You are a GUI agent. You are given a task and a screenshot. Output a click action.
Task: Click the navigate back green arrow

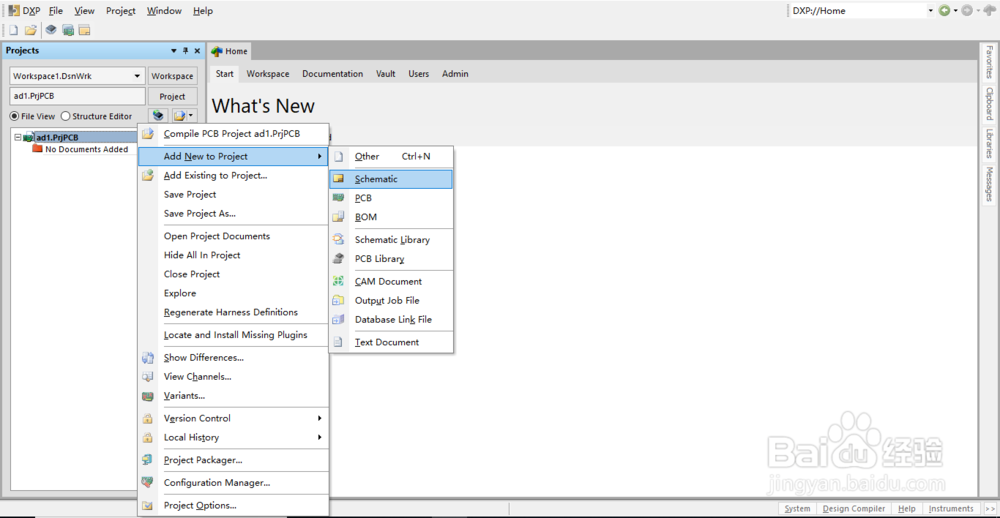tap(944, 11)
